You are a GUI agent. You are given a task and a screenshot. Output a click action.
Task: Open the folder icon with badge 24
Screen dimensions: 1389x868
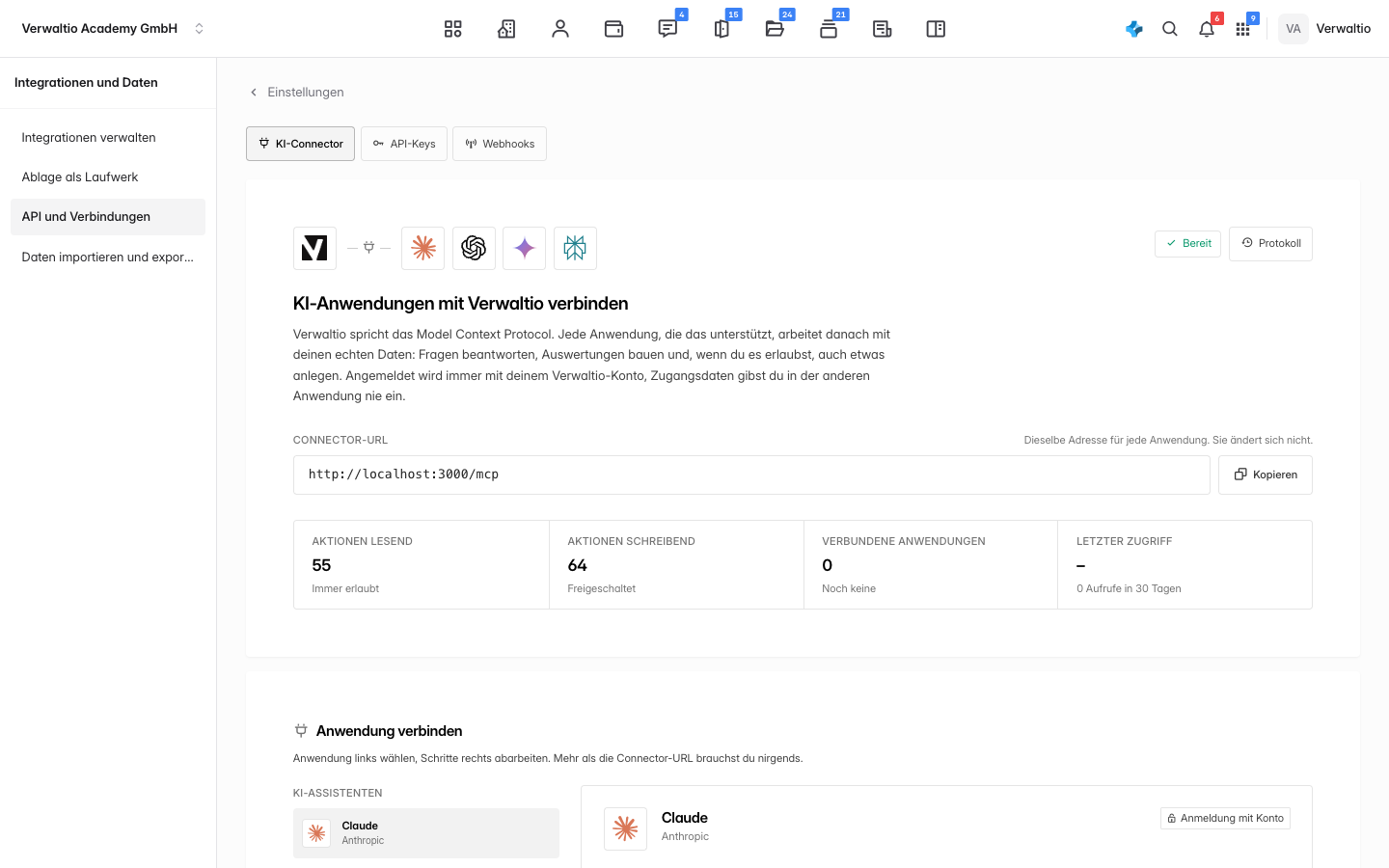click(x=775, y=29)
